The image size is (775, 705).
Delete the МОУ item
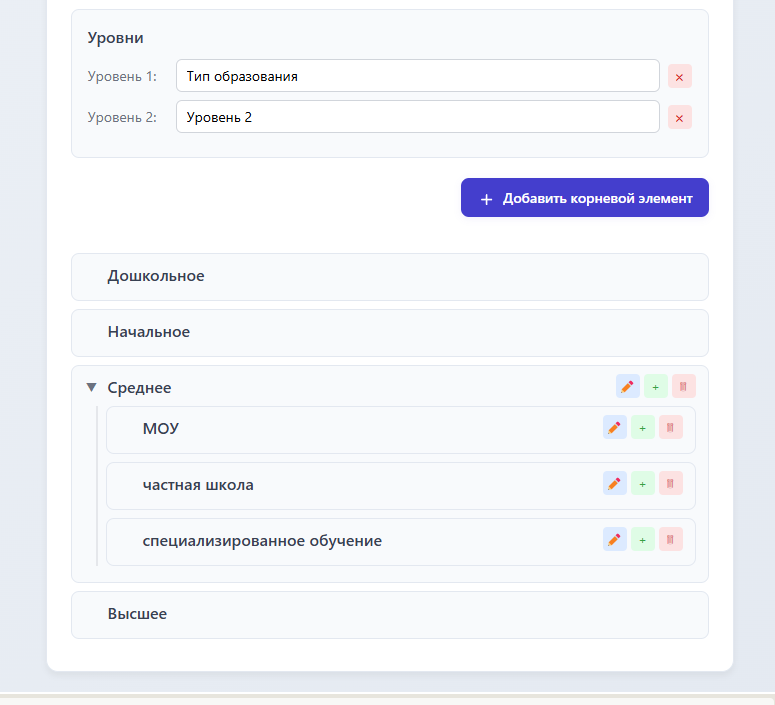671,428
